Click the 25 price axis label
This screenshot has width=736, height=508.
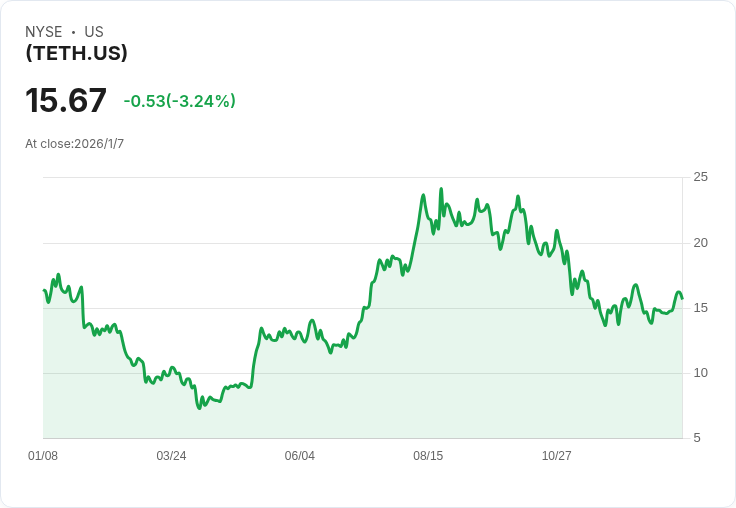point(701,177)
